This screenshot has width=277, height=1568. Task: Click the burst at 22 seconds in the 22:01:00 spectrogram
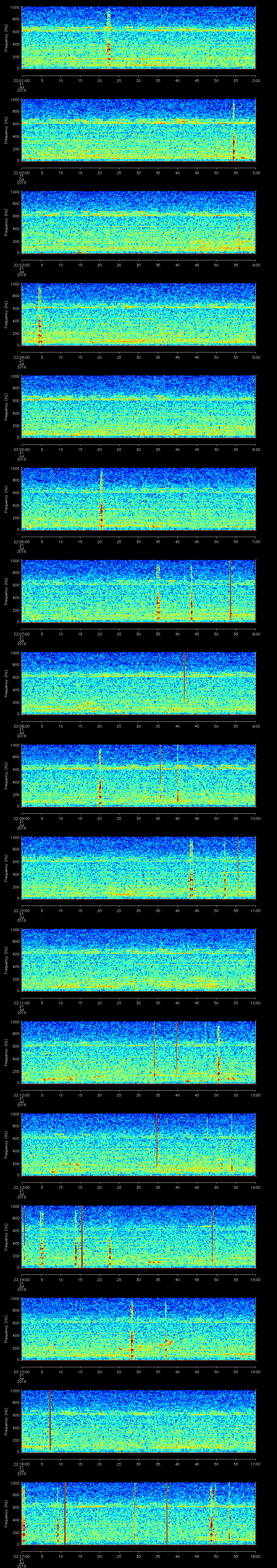(108, 38)
